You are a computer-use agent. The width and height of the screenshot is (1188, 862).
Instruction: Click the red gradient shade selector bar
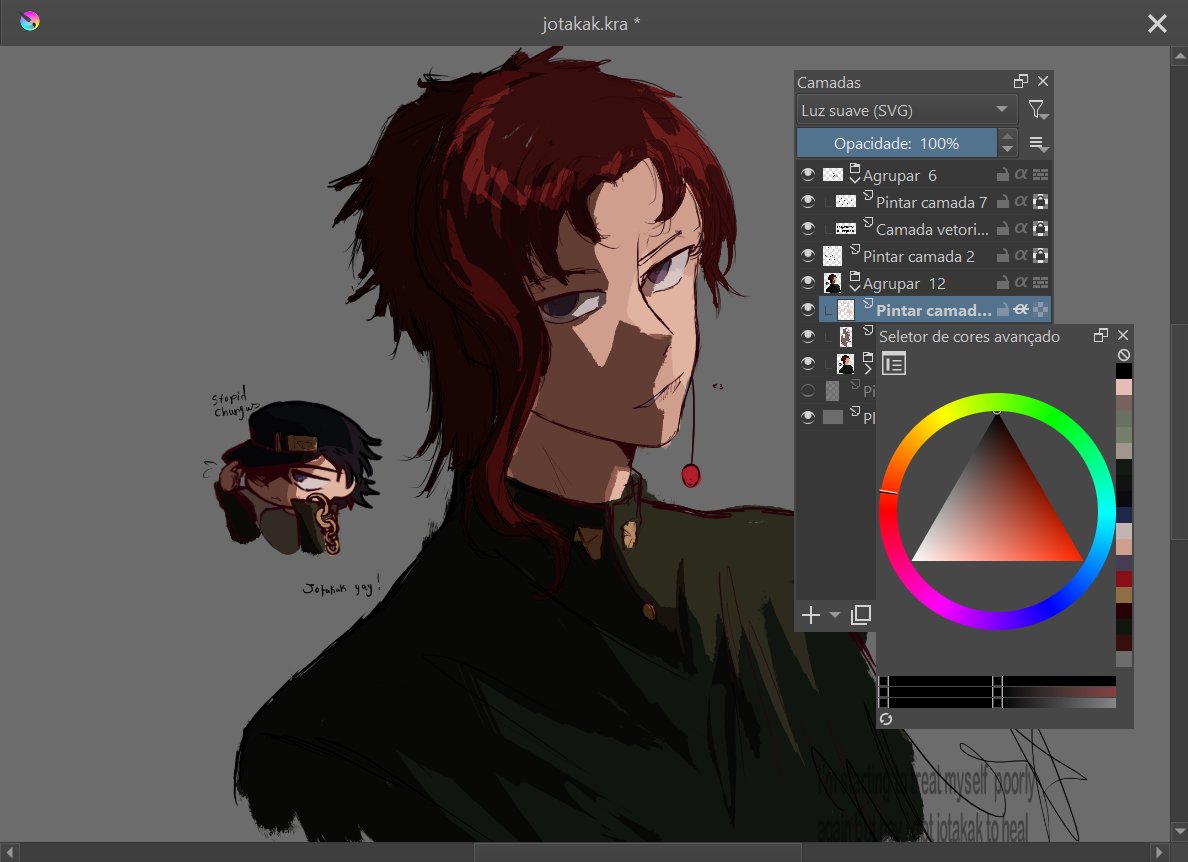(x=997, y=692)
